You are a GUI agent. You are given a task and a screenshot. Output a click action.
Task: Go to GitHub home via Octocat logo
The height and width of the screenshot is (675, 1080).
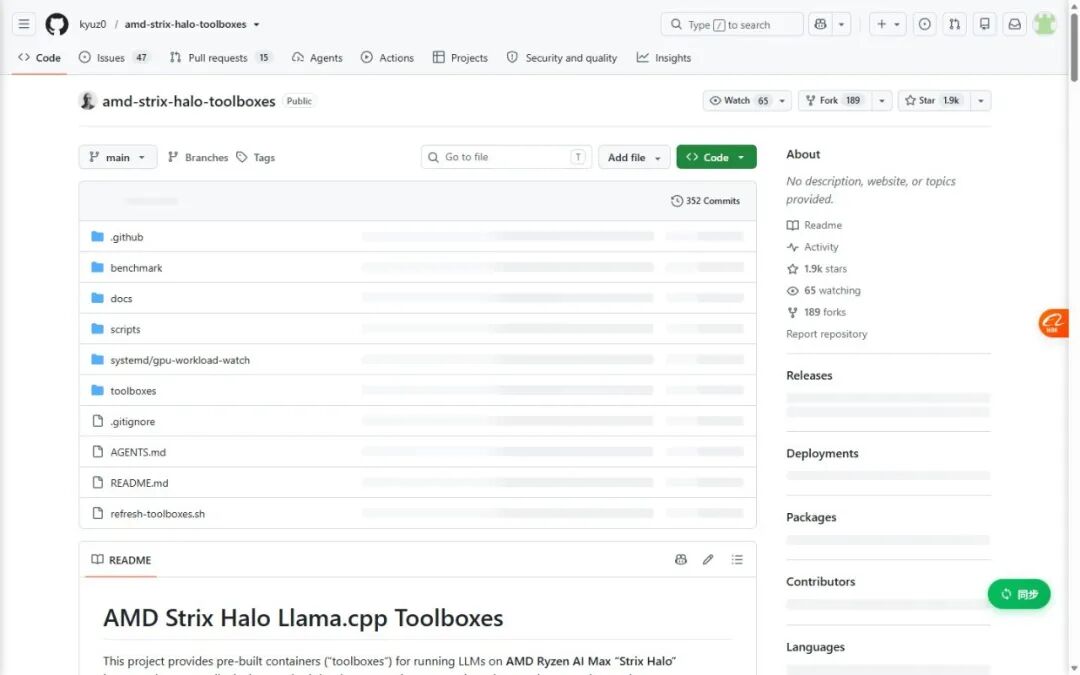(56, 24)
